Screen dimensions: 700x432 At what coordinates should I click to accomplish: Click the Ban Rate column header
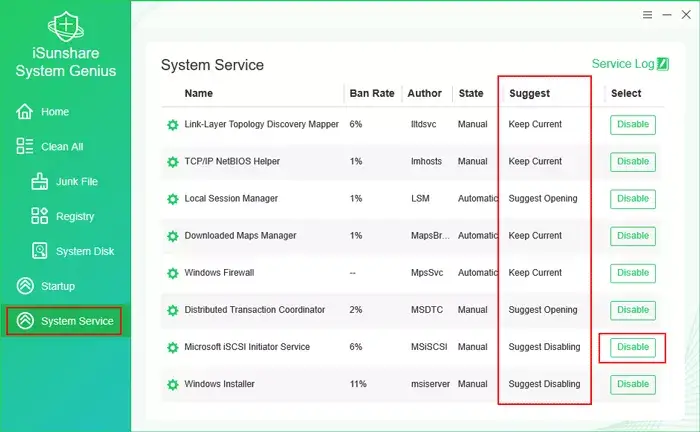(x=372, y=93)
